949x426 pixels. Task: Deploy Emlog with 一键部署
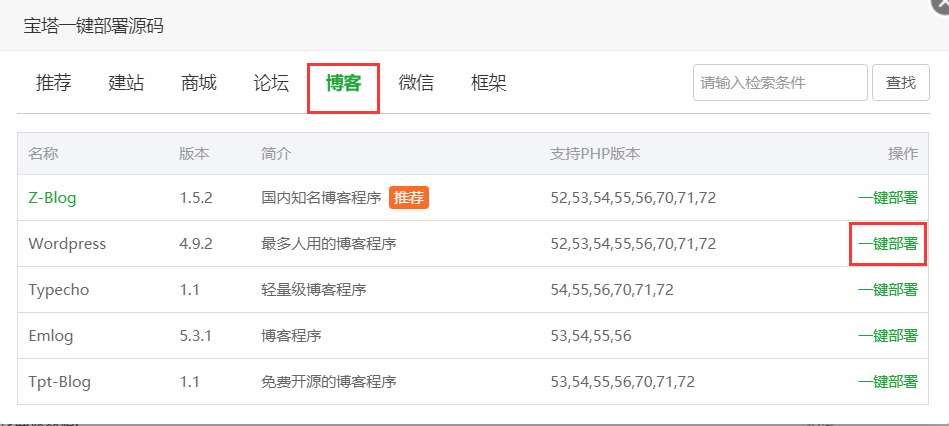coord(888,336)
